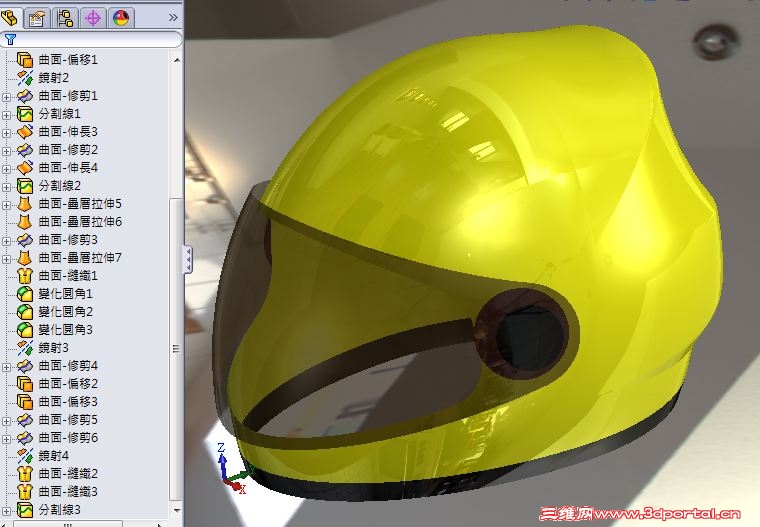
Task: Select the 曲面-縫織1 knit icon
Action: click(x=25, y=276)
